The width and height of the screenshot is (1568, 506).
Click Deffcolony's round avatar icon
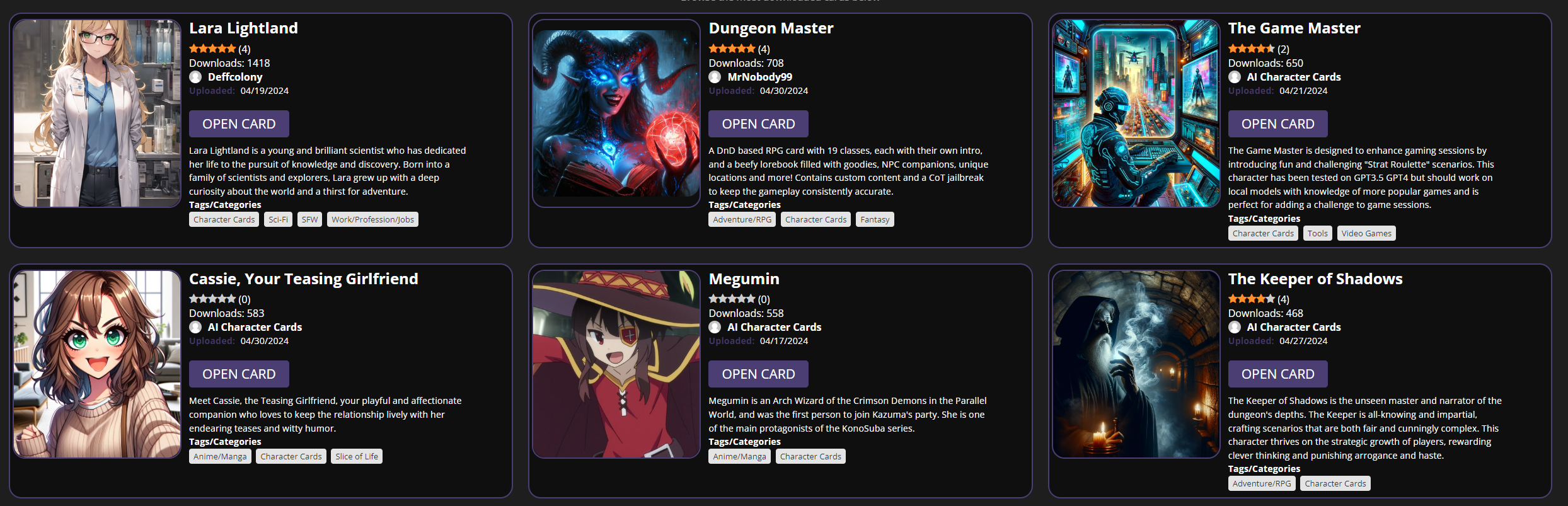point(195,77)
